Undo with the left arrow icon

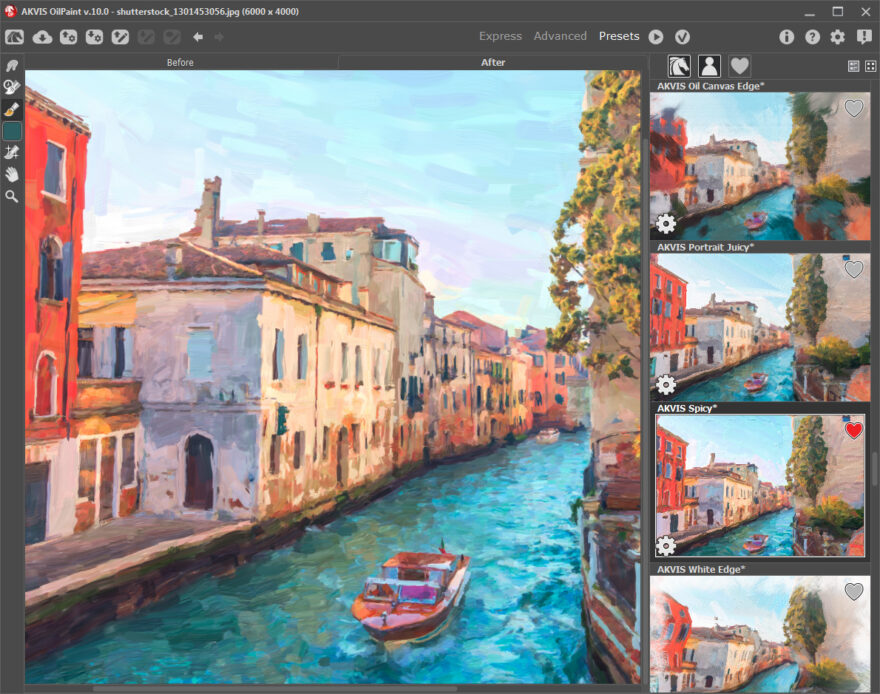[x=198, y=37]
